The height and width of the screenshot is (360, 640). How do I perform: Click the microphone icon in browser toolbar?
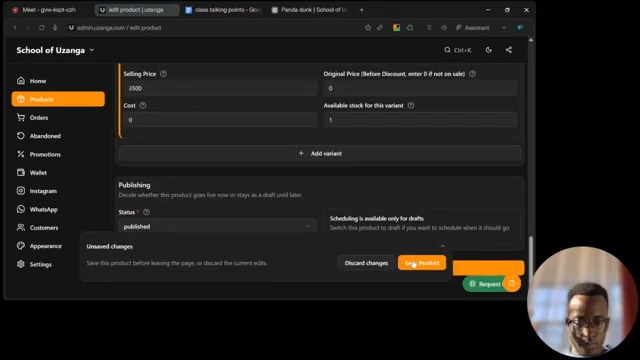[x=55, y=28]
